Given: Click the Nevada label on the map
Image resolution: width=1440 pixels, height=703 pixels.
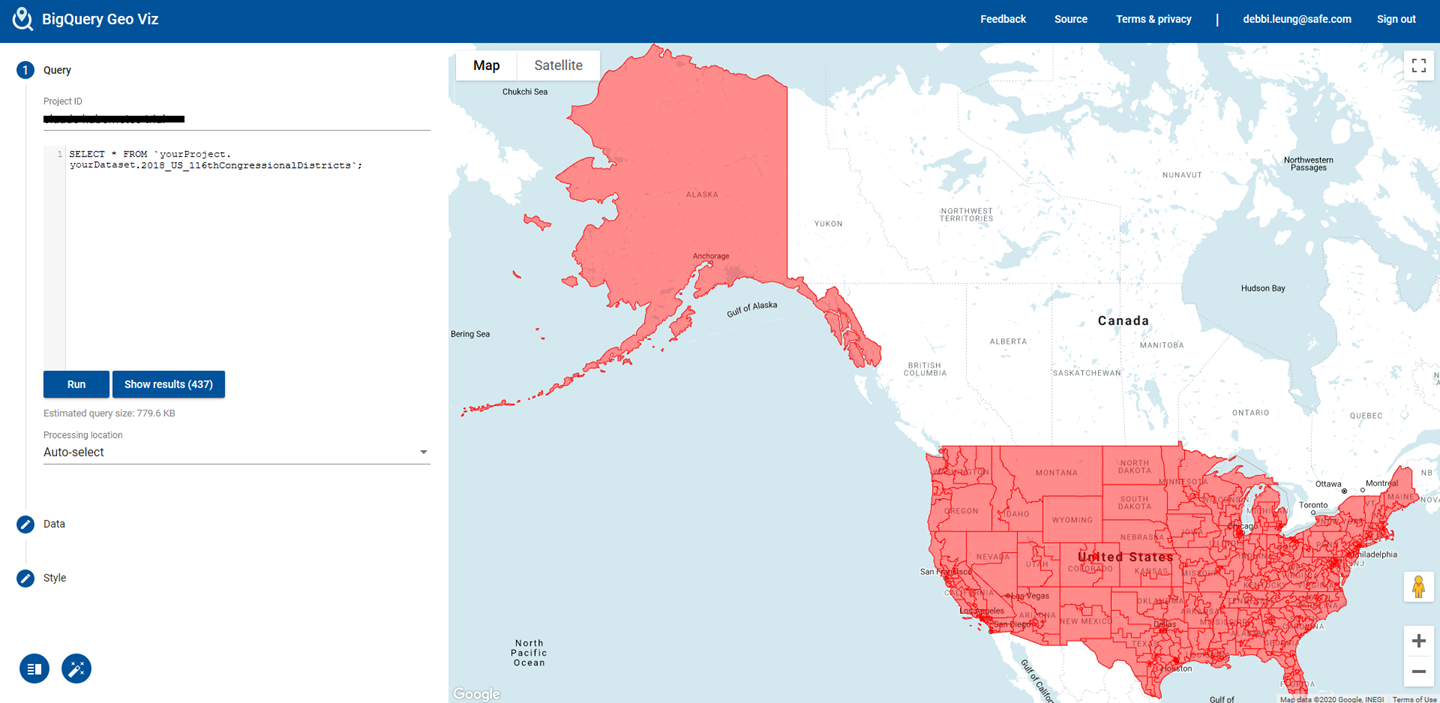Looking at the screenshot, I should (992, 557).
